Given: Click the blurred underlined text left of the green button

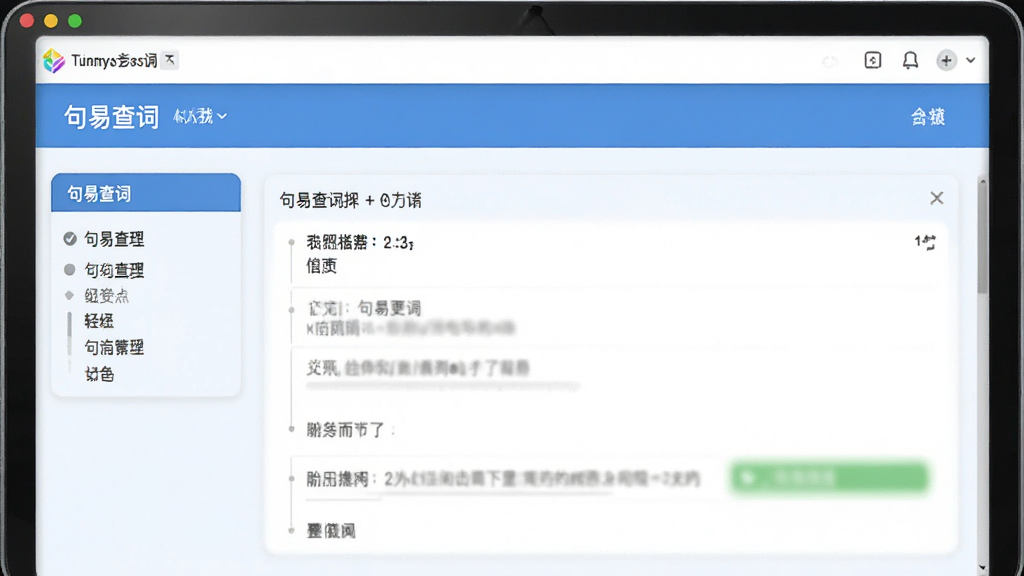Looking at the screenshot, I should [x=503, y=479].
